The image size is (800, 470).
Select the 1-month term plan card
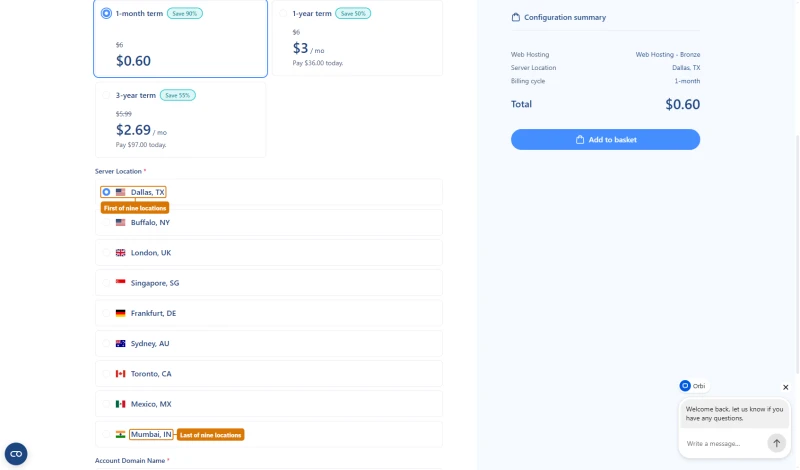tap(180, 39)
